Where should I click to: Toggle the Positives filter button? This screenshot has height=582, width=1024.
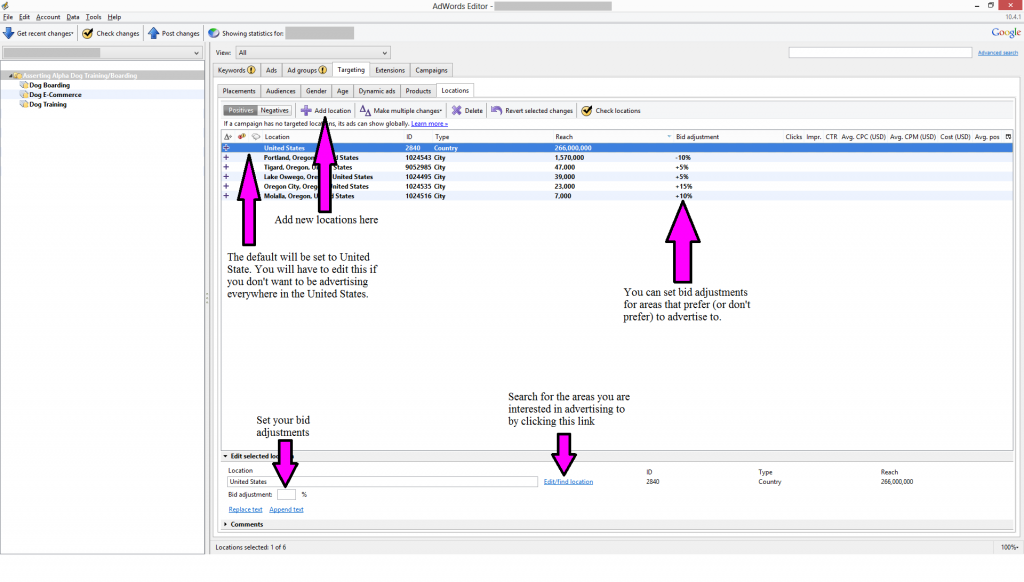(x=241, y=110)
